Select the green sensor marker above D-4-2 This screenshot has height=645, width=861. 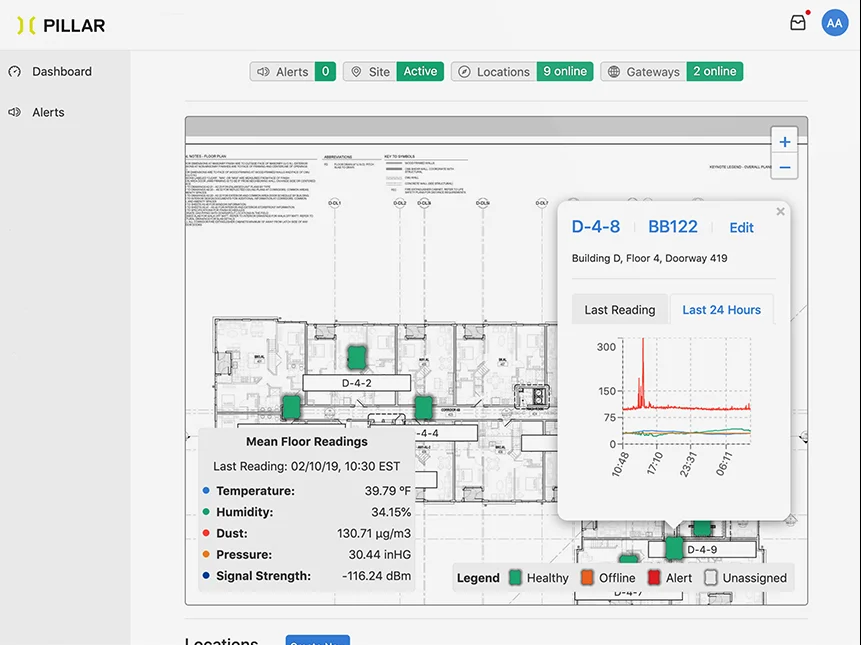356,357
